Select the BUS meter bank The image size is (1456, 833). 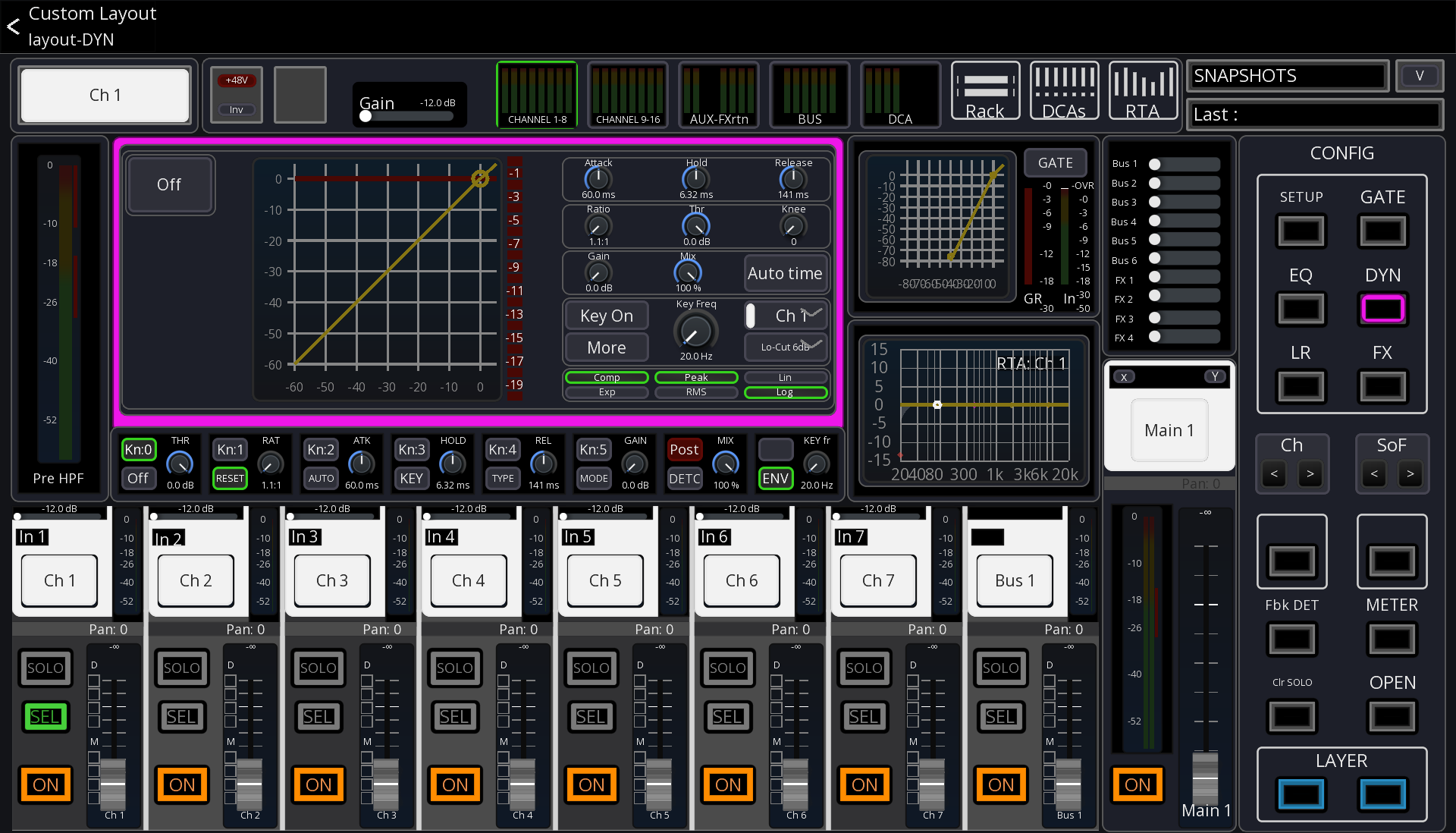pos(810,94)
